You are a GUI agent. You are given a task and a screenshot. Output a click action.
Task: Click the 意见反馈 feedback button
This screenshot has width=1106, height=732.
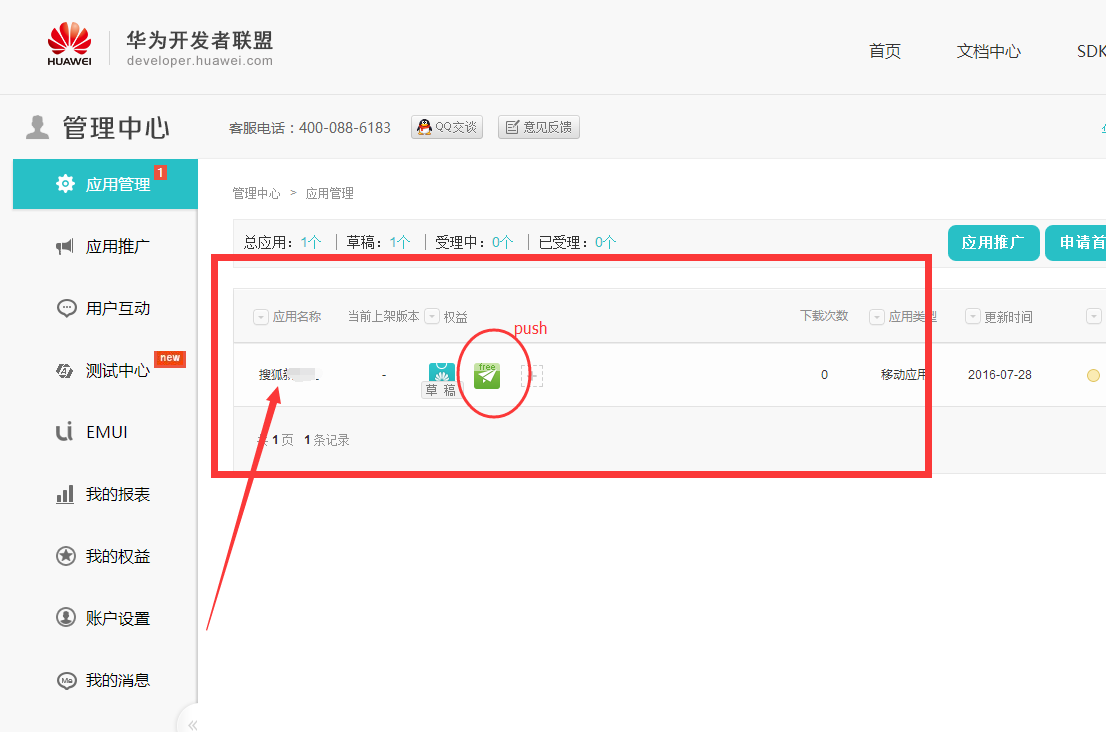pos(539,127)
